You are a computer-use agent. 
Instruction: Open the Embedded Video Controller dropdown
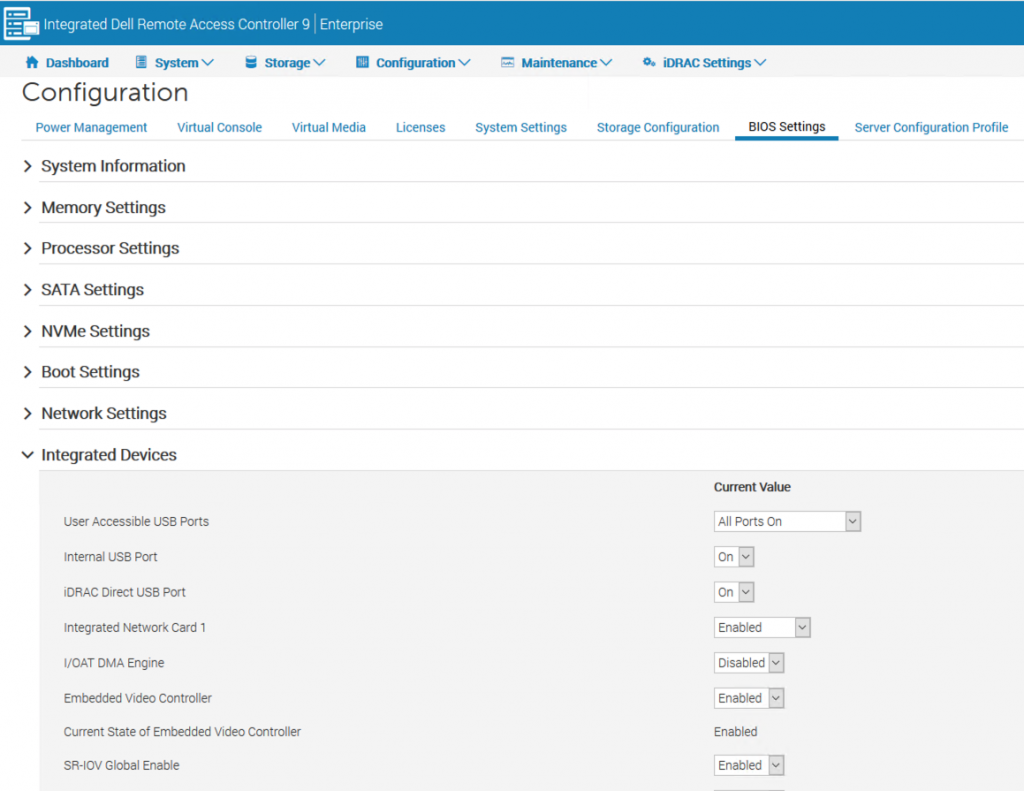pos(749,698)
